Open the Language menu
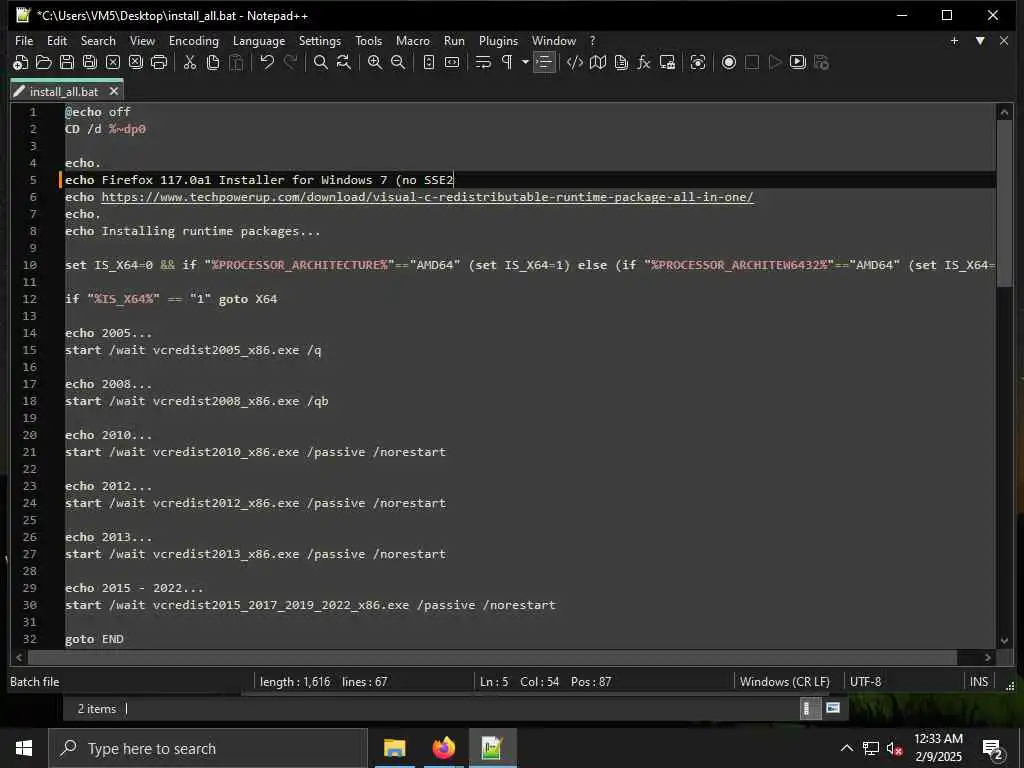The image size is (1024, 768). [259, 40]
